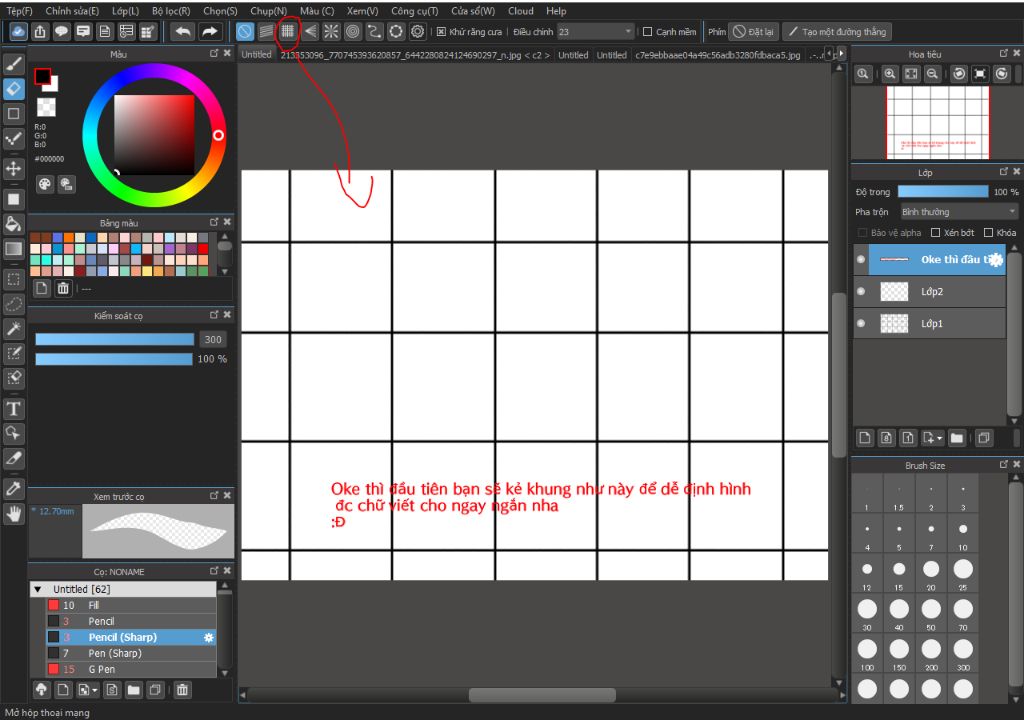Zoom in using Hoa tiêu magnifier plus
Image resolution: width=1024 pixels, height=720 pixels.
pos(889,74)
